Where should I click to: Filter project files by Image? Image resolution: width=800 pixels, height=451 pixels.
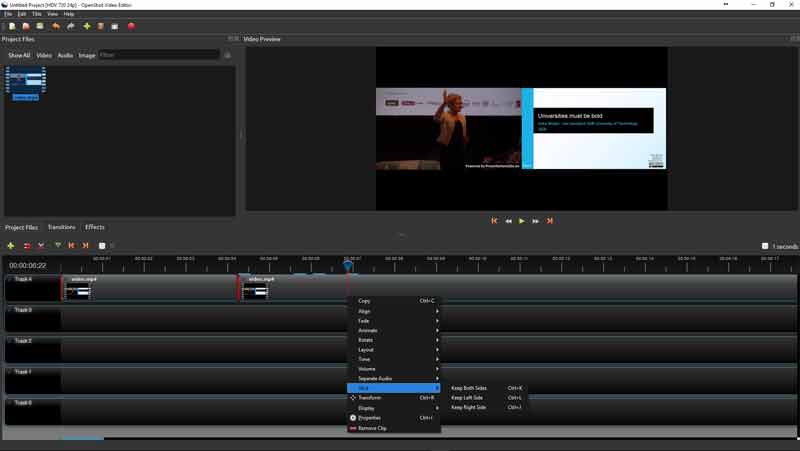[x=87, y=55]
